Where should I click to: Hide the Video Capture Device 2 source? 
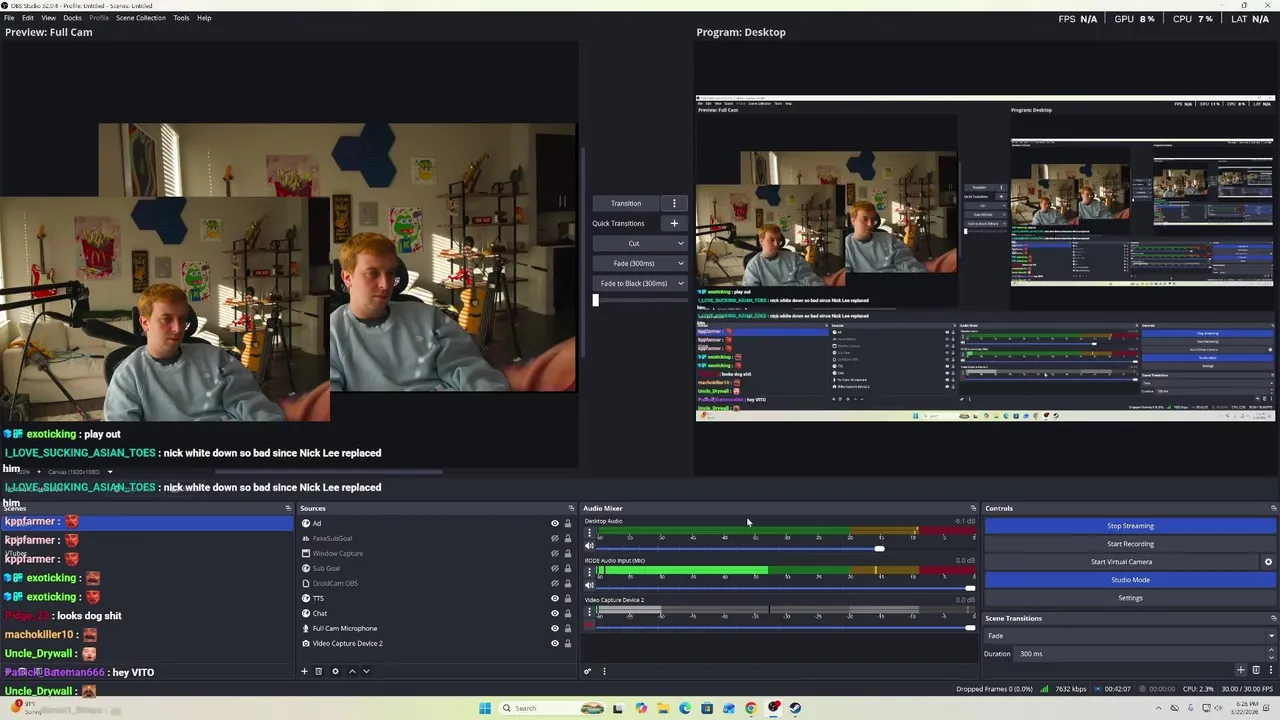[555, 643]
